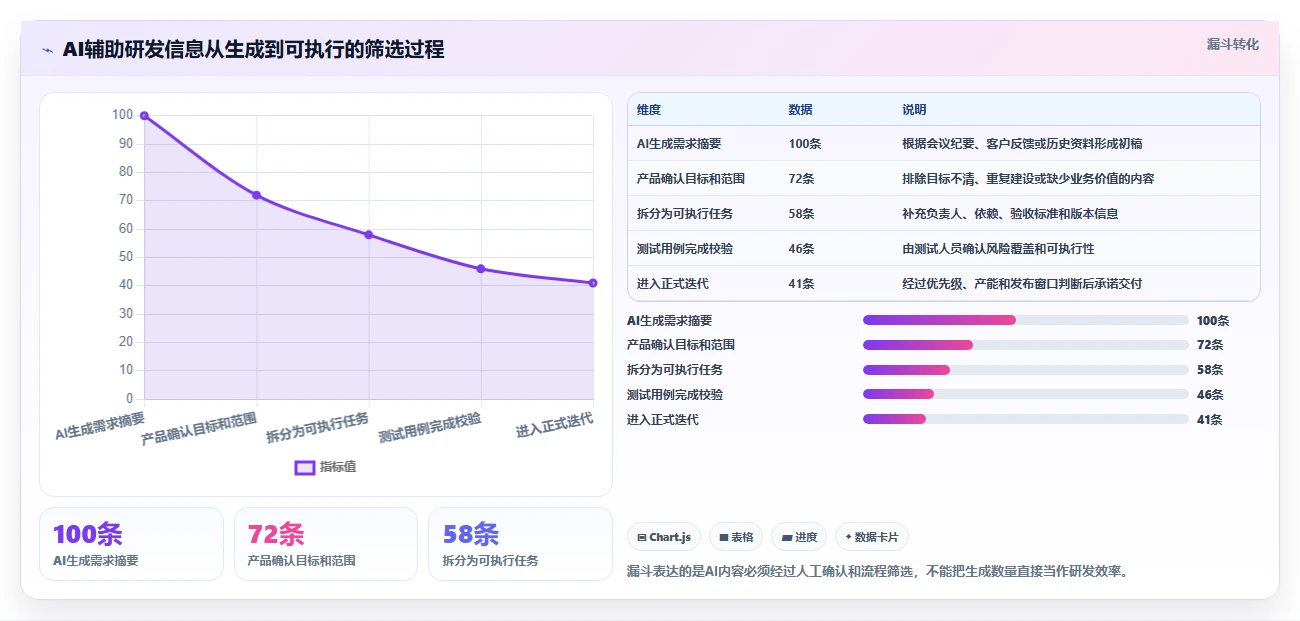Image resolution: width=1300 pixels, height=621 pixels.
Task: Click the 测试用例完成校验 label of the progress list
Action: (x=675, y=394)
